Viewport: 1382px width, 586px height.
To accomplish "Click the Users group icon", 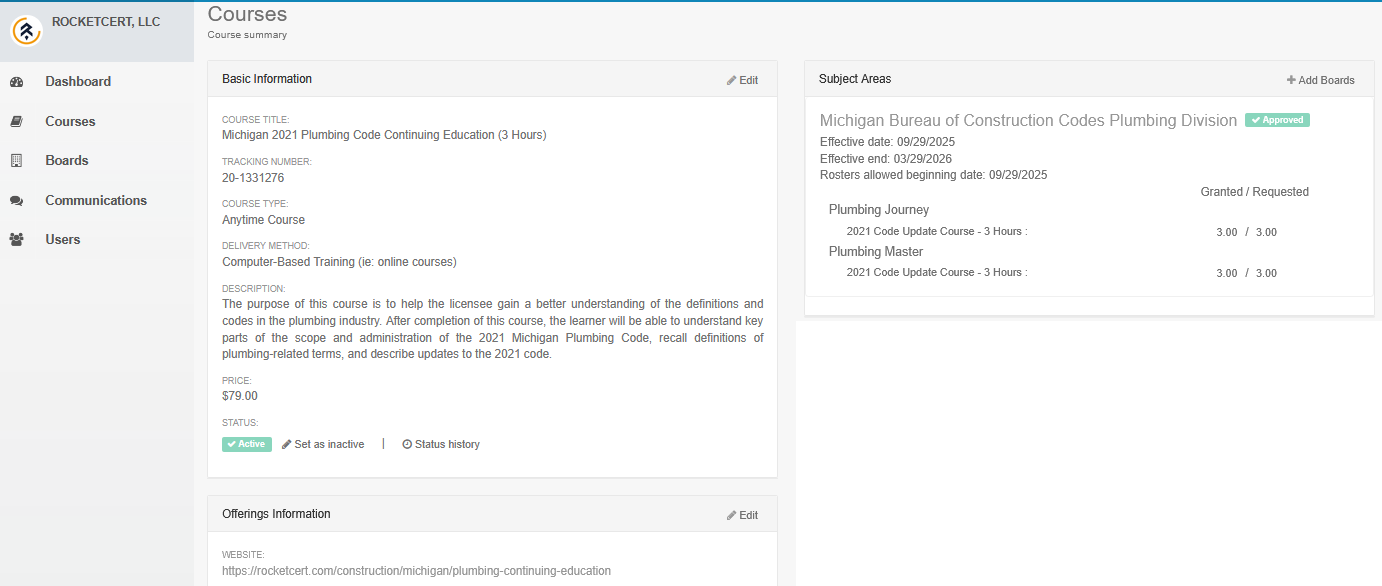I will click(16, 240).
